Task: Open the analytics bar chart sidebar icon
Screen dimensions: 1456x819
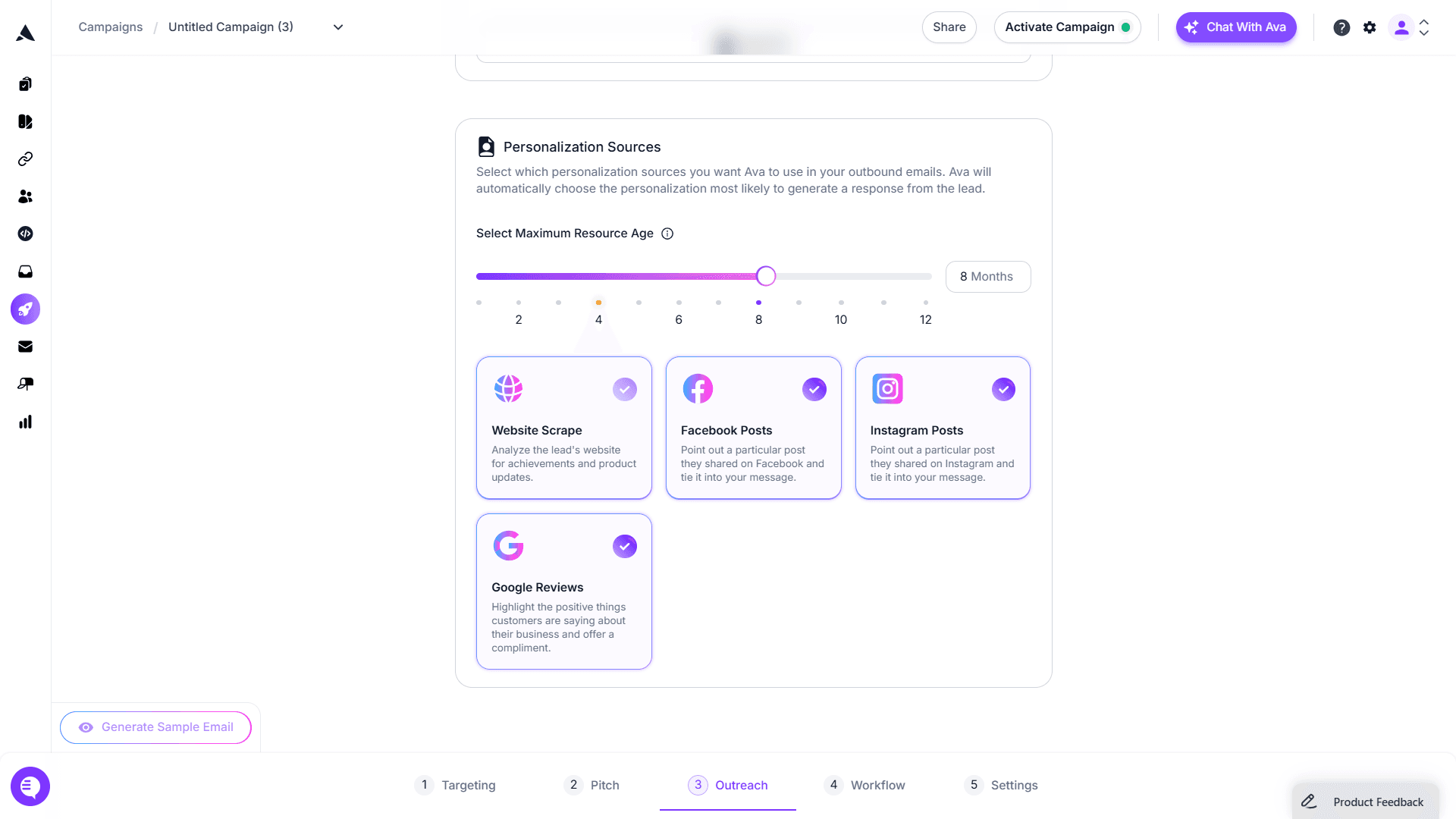Action: coord(25,422)
